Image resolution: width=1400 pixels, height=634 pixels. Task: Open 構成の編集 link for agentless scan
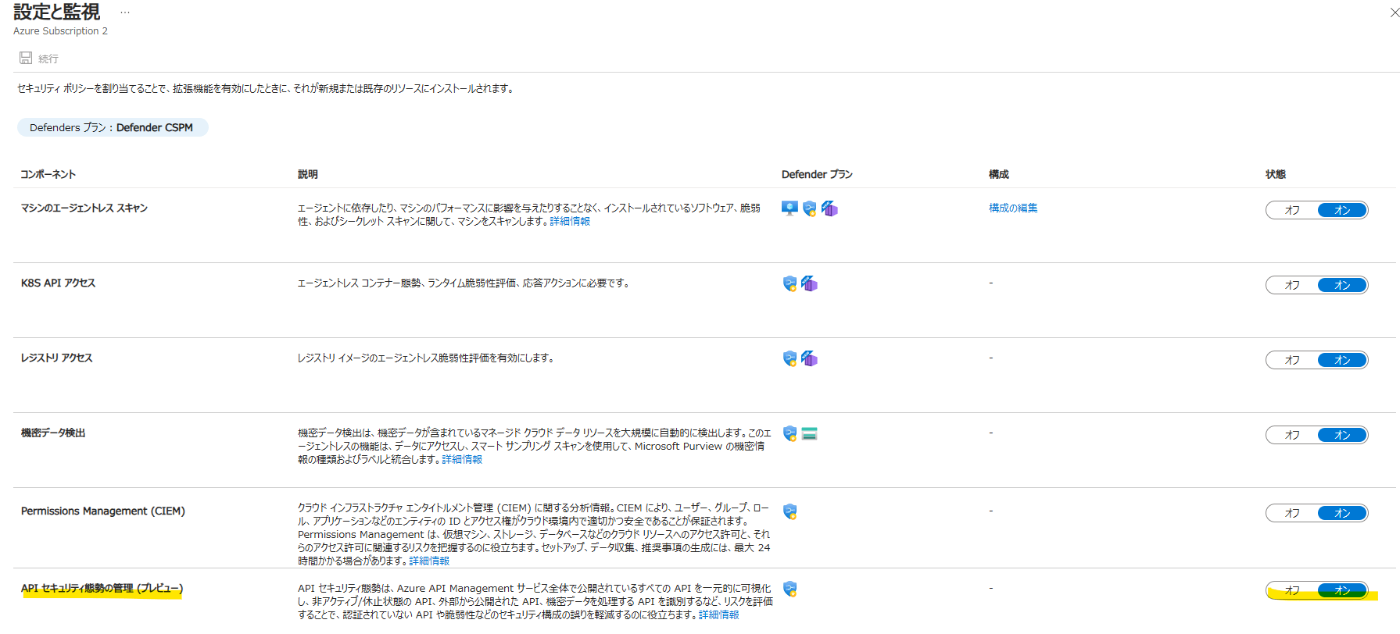coord(1013,207)
